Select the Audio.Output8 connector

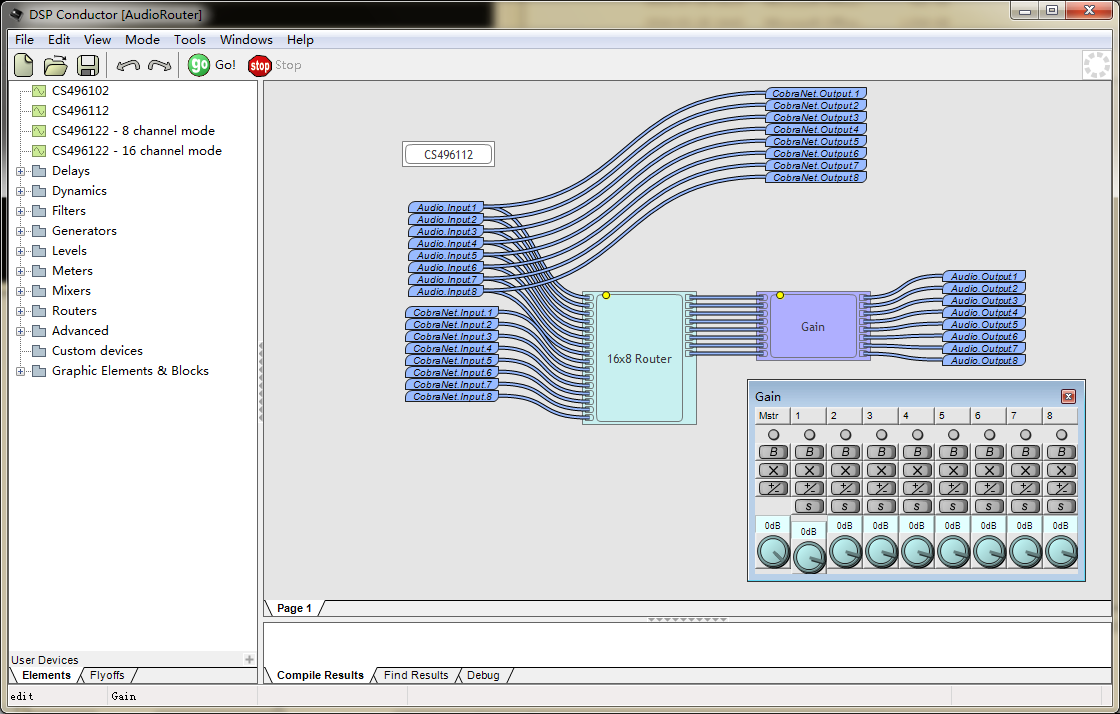[x=984, y=361]
